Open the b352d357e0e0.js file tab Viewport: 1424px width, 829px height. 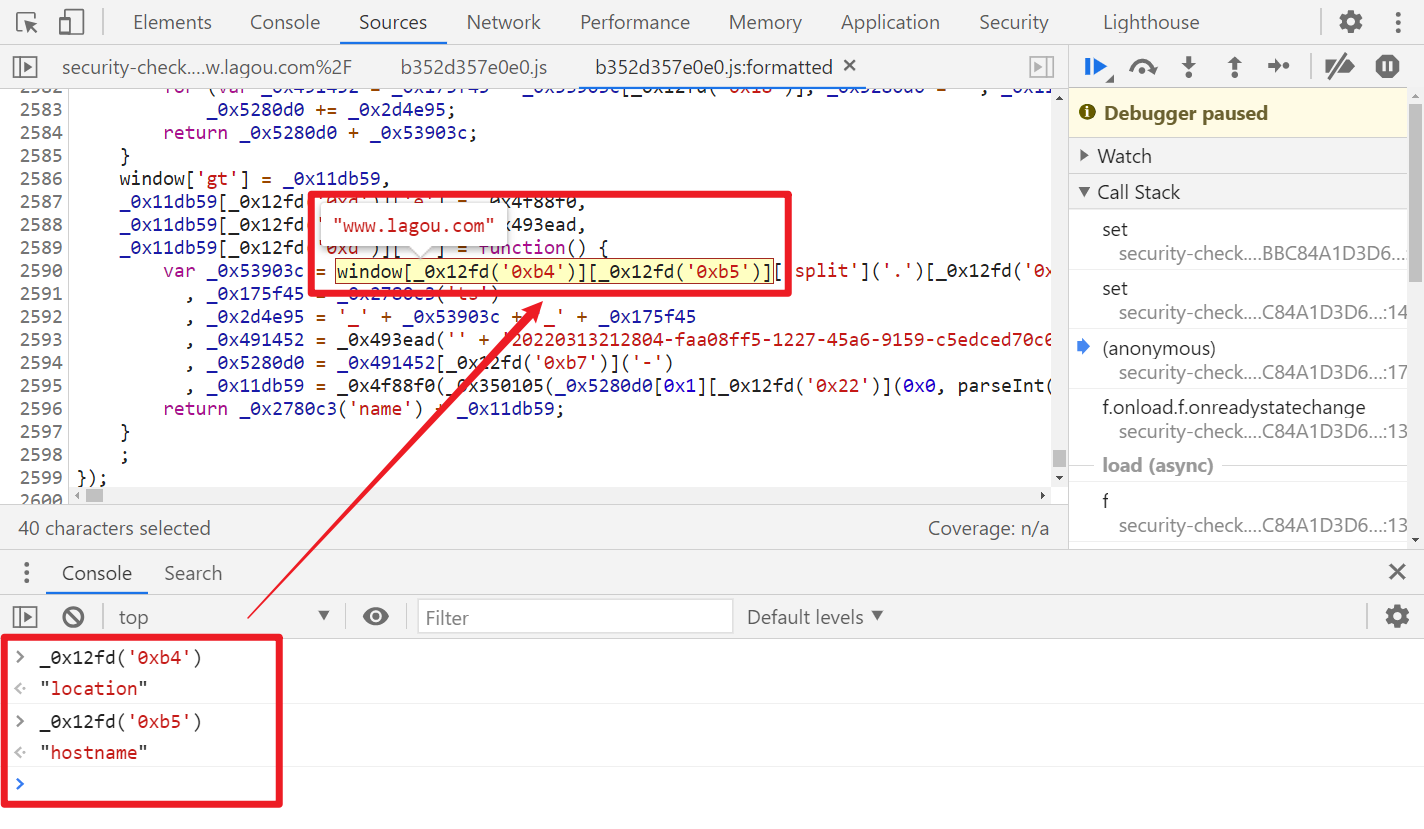click(474, 67)
